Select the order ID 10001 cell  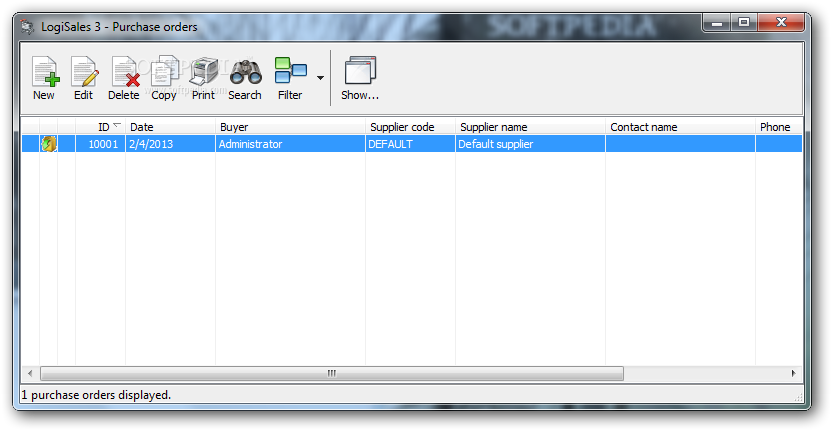[100, 144]
